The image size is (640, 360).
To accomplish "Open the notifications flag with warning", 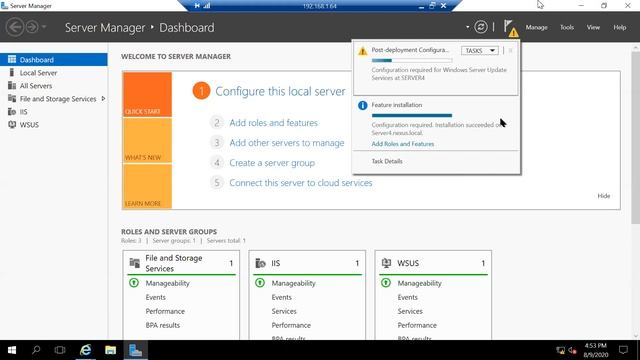I will [510, 28].
